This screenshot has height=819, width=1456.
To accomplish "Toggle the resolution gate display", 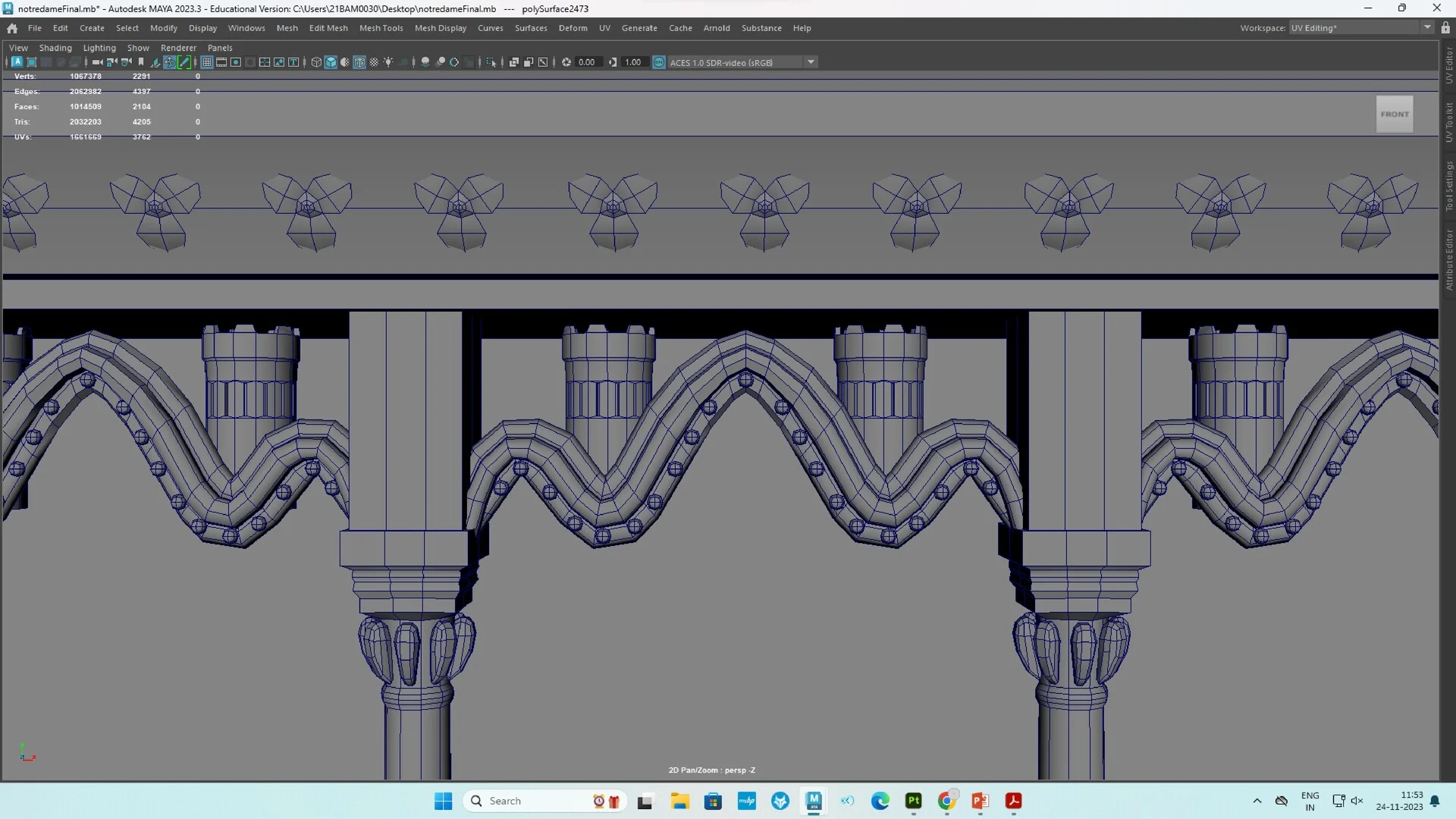I will 235,62.
